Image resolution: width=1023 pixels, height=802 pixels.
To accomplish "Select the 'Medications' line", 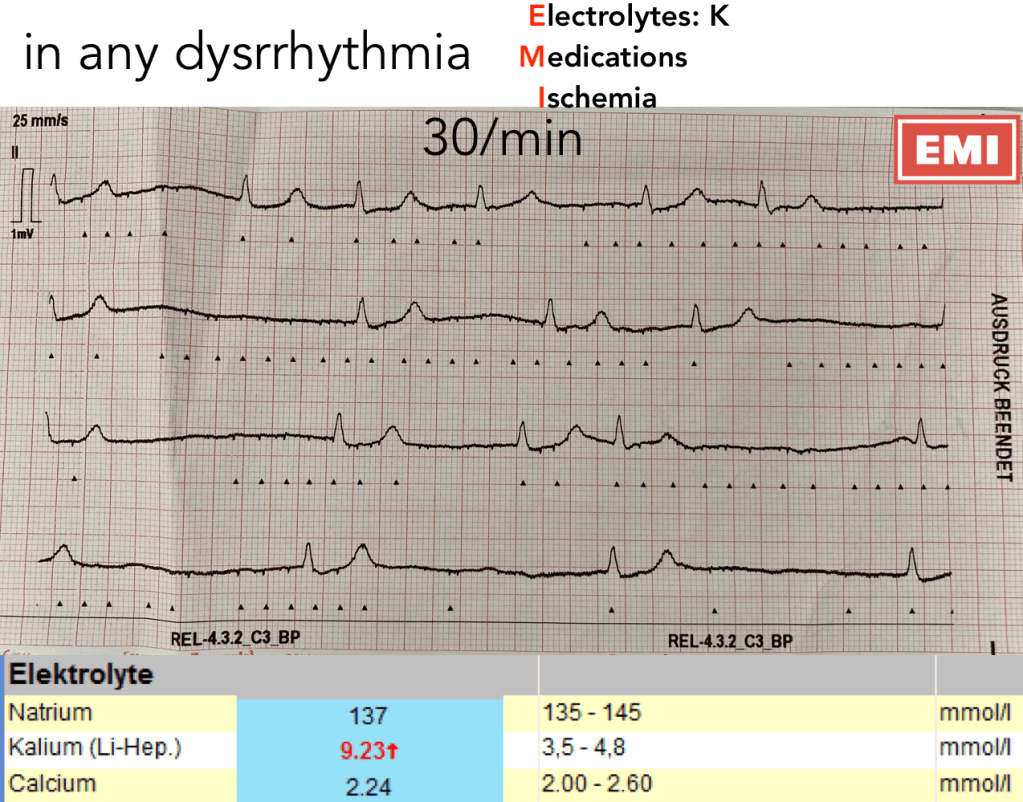I will tap(603, 57).
